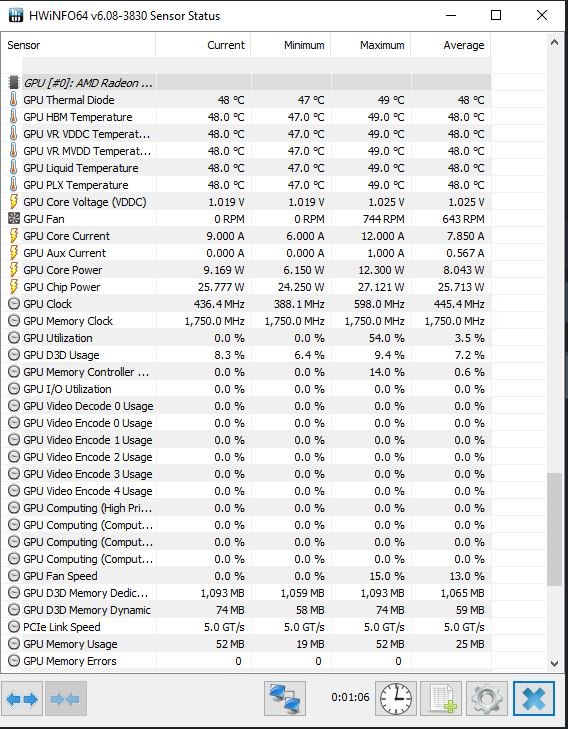568x729 pixels.
Task: Click thermometer icon beside GPU HBM Temperature
Action: (14, 117)
